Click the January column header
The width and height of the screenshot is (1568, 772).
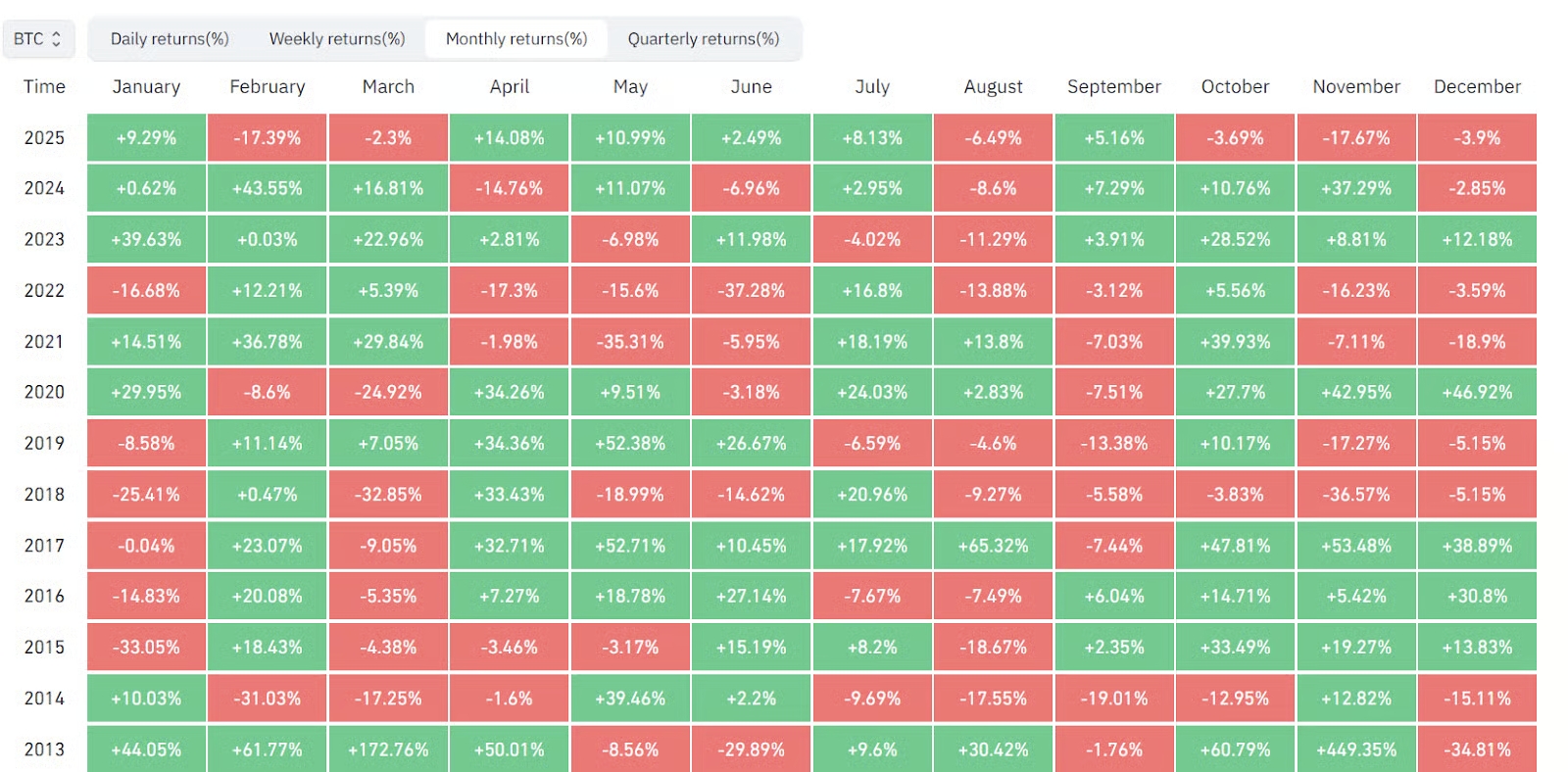146,86
